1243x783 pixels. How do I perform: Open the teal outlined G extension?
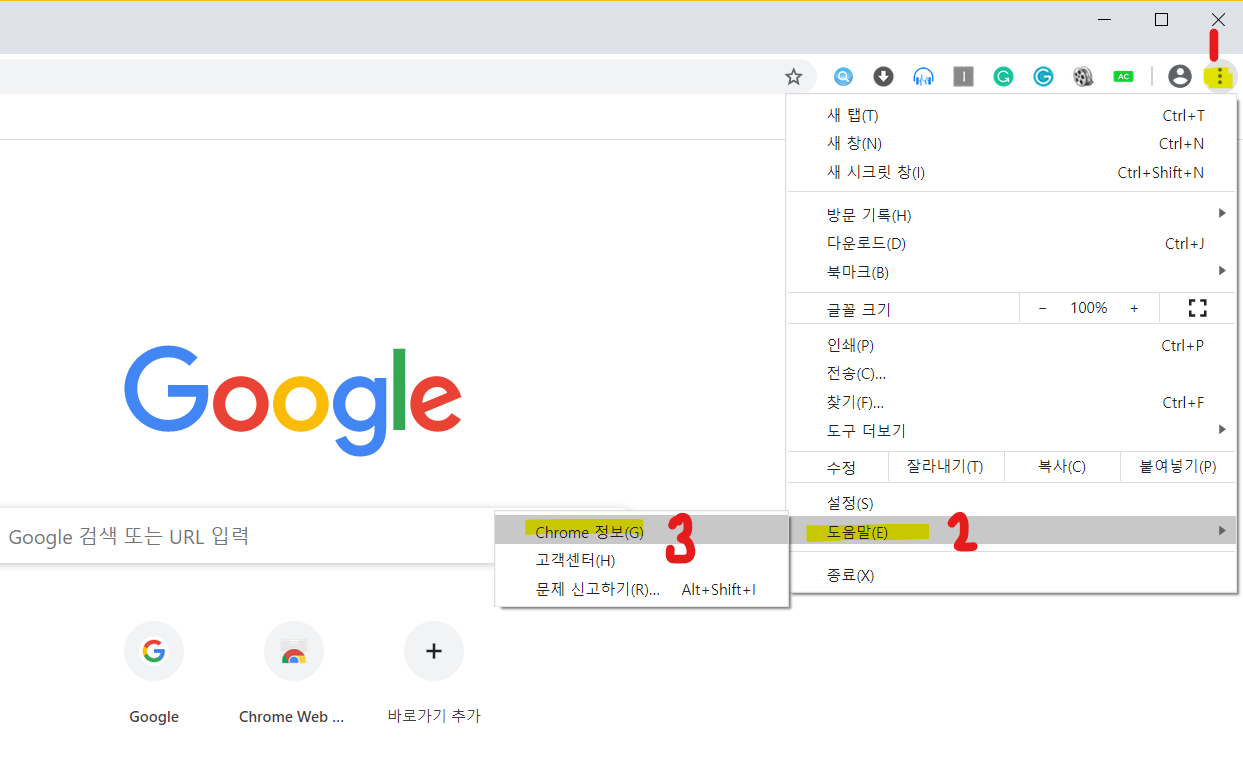click(1043, 76)
